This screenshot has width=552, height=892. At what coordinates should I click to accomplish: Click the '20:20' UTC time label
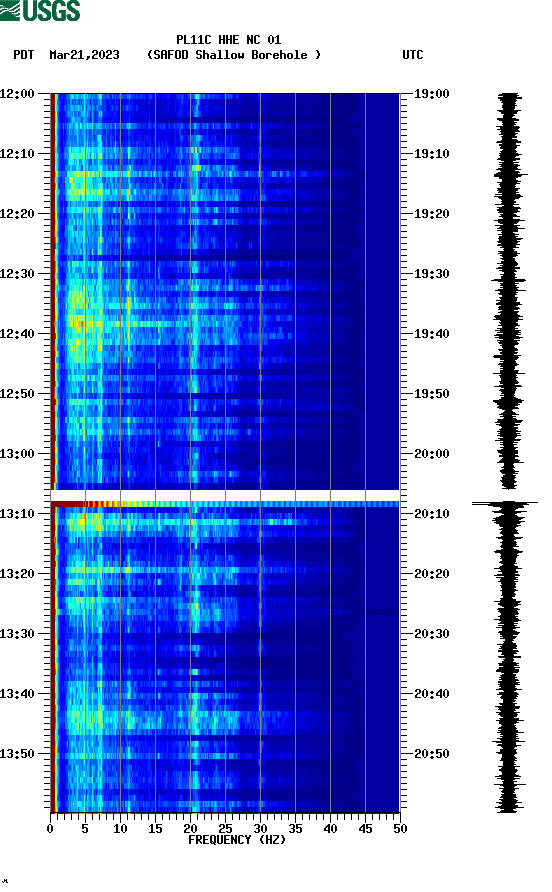(431, 574)
